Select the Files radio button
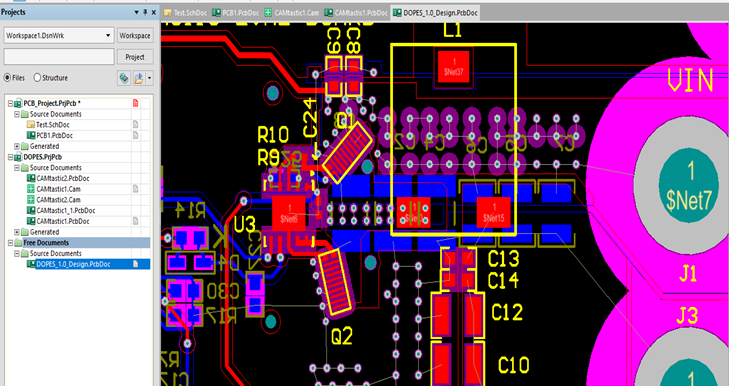Screen dimensions: 729x386 pyautogui.click(x=7, y=78)
